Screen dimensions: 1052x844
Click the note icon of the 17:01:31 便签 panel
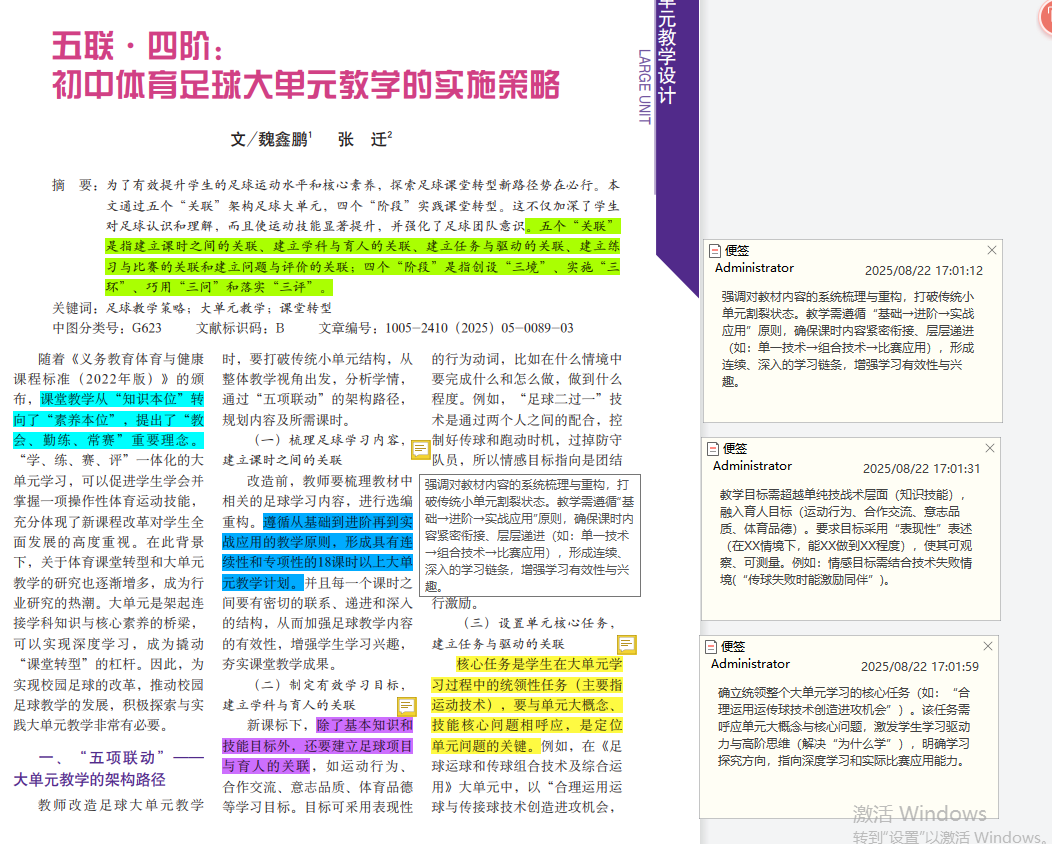point(713,449)
